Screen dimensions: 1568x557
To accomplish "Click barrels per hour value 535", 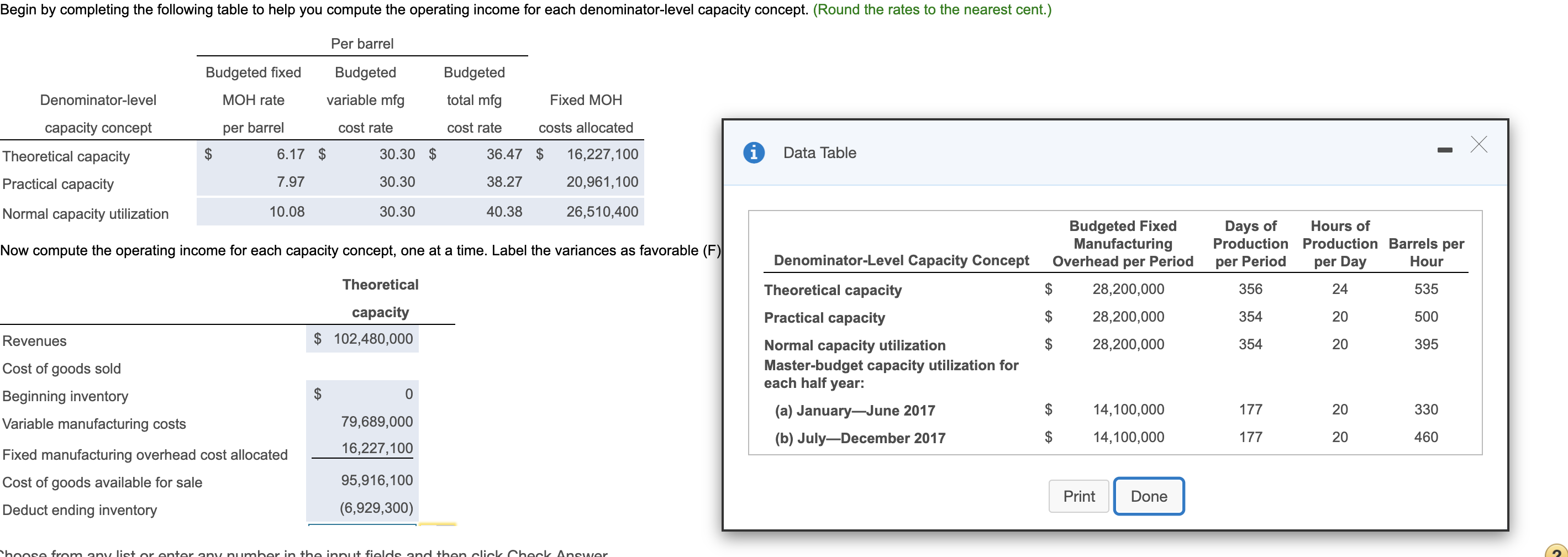I will pos(1425,289).
